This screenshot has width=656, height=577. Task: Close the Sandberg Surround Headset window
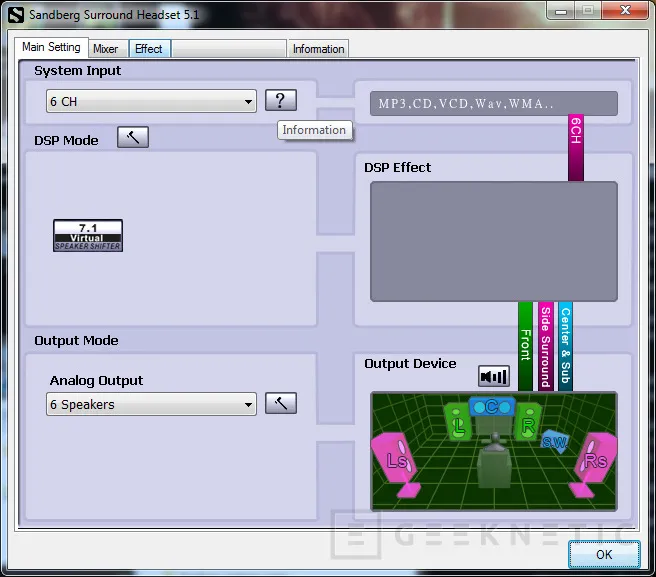pyautogui.click(x=625, y=10)
